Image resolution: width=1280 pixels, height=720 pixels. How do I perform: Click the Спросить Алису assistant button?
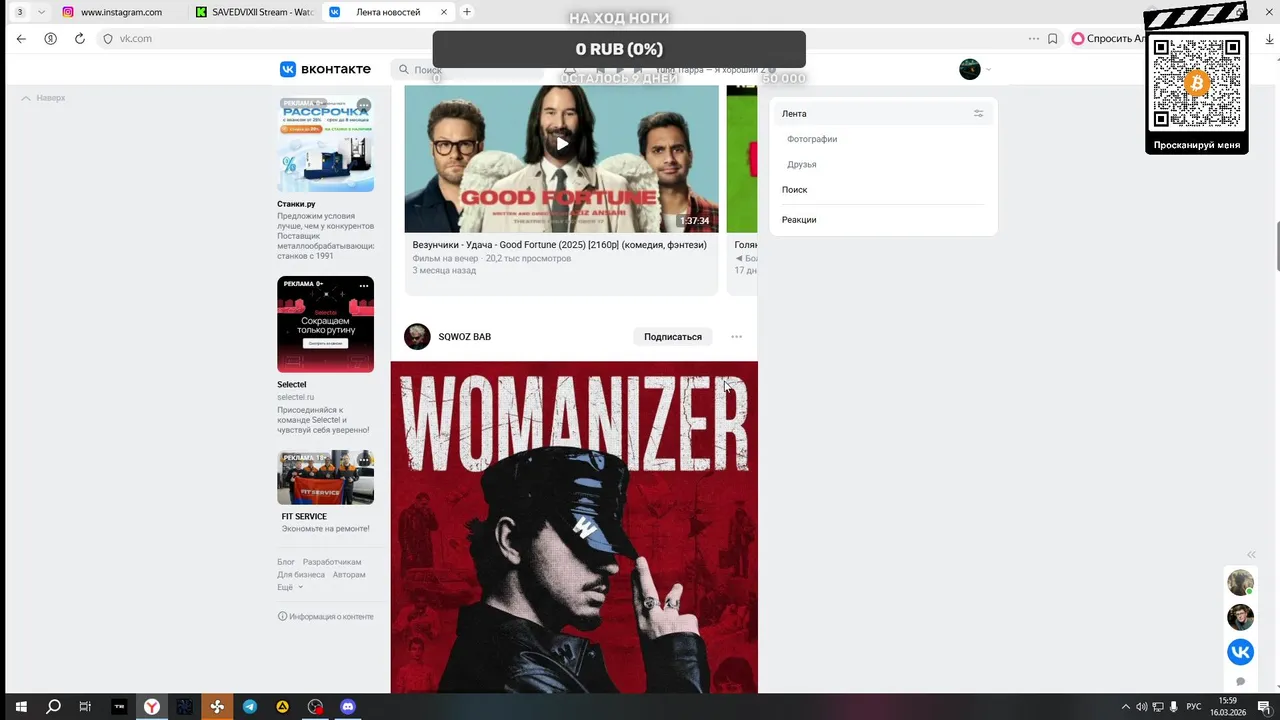coord(1108,39)
